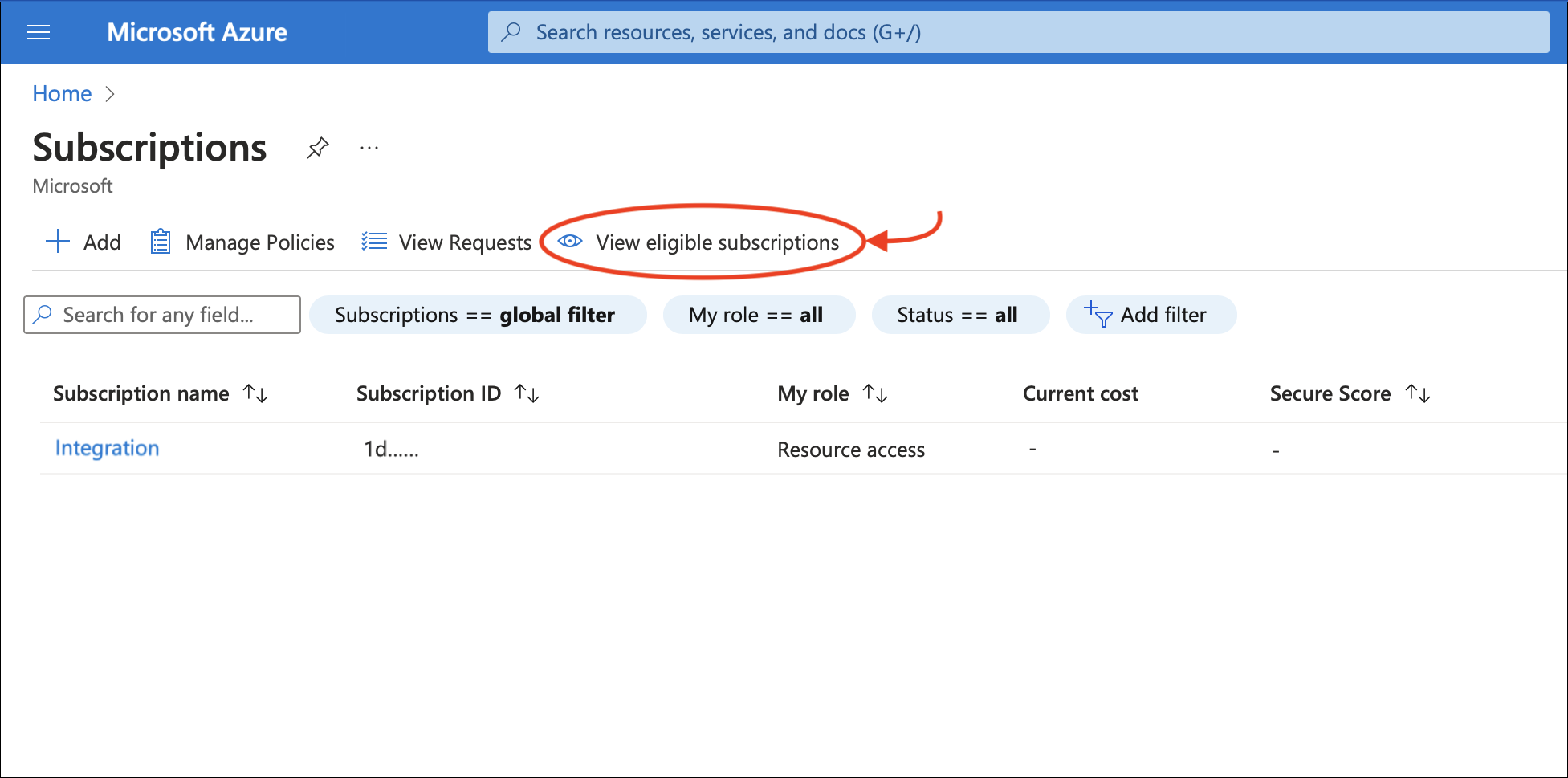This screenshot has height=778, width=1568.
Task: Click View eligible subscriptions text
Action: point(717,242)
